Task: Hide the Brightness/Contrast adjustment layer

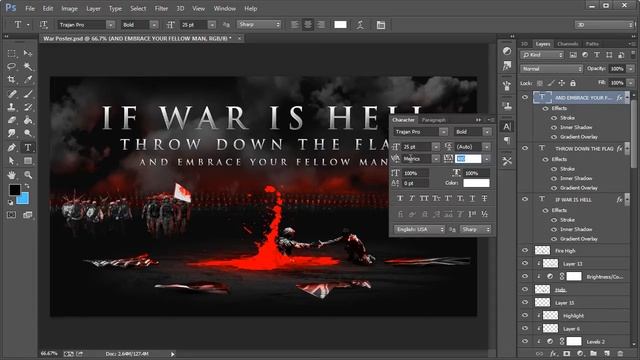Action: pos(525,276)
